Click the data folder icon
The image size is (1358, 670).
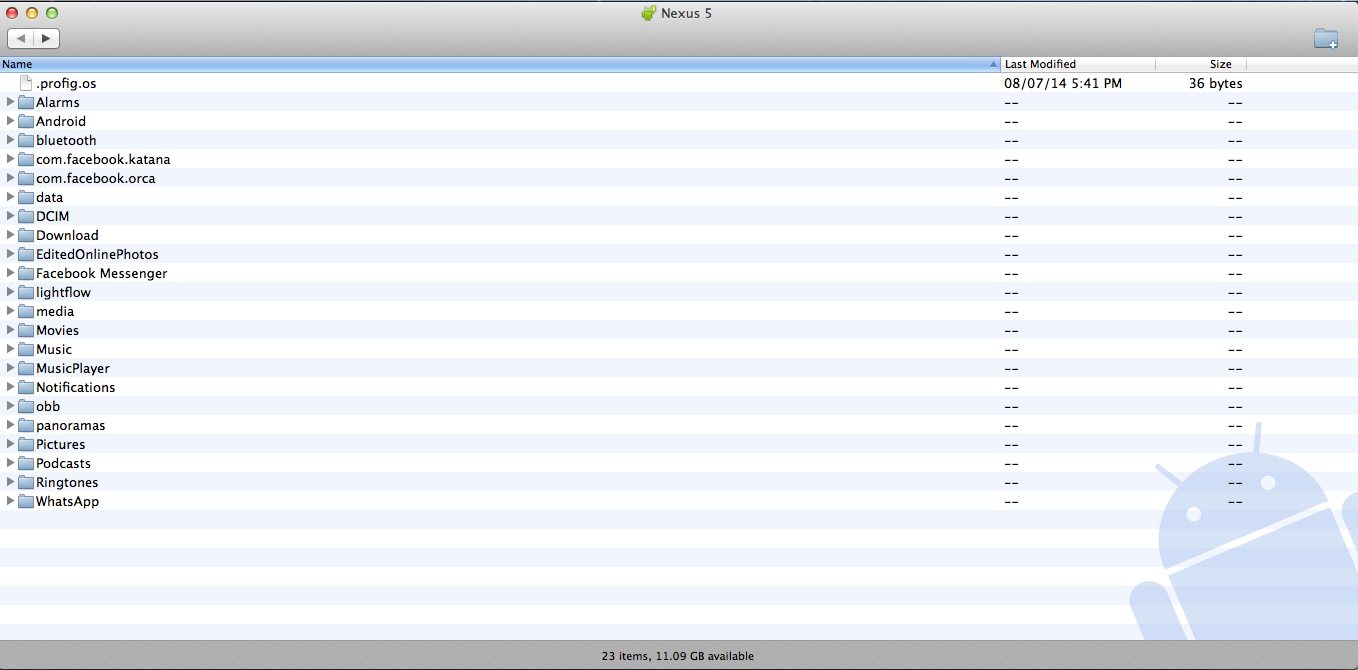[x=26, y=197]
